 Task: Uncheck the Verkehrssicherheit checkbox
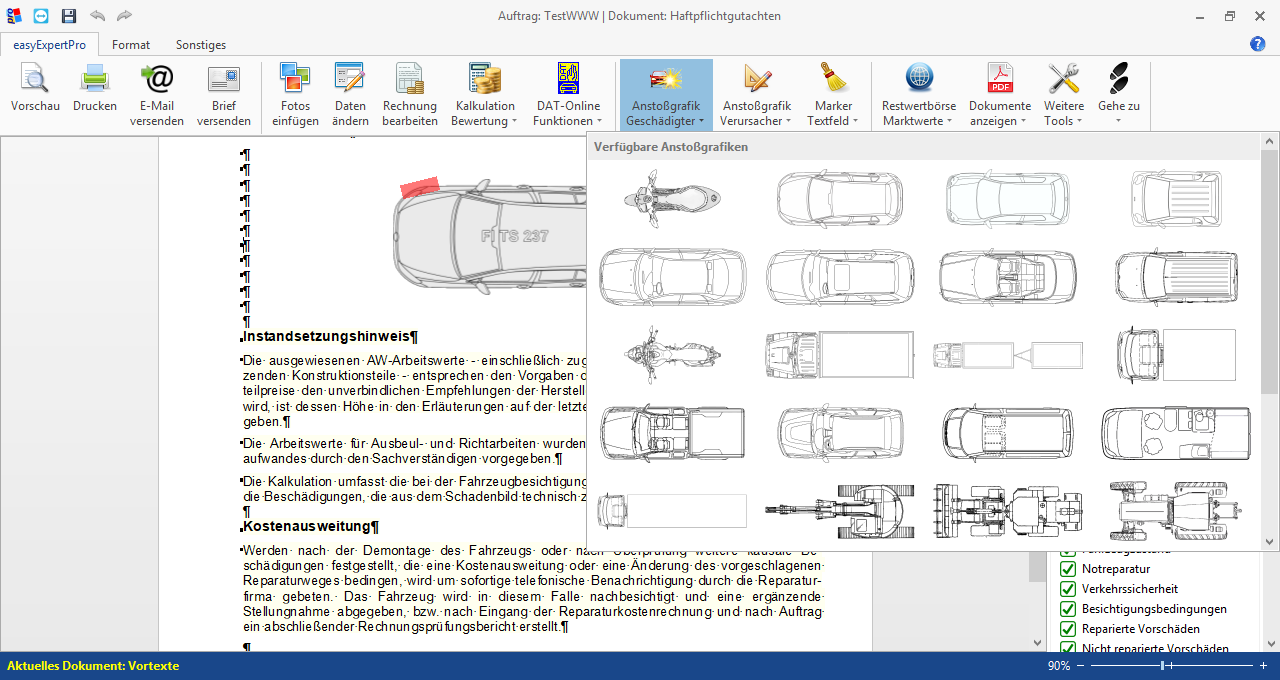1068,589
